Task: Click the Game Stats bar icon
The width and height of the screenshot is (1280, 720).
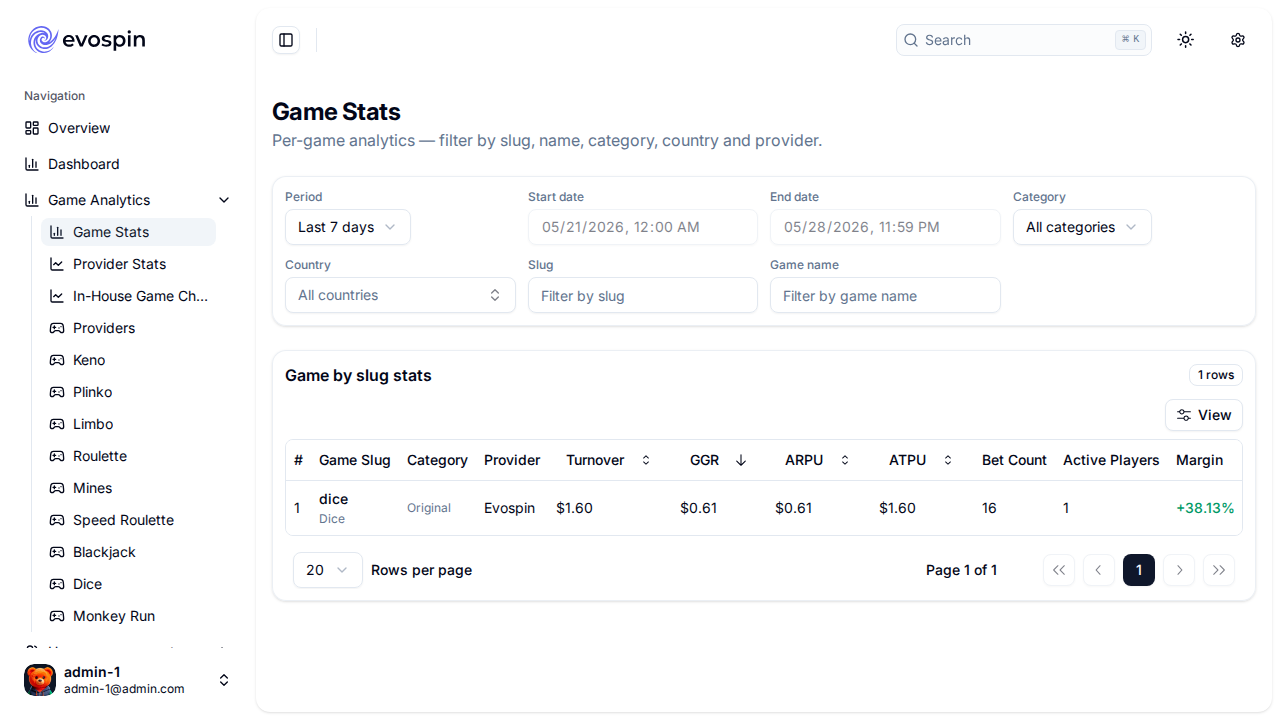Action: tap(57, 232)
